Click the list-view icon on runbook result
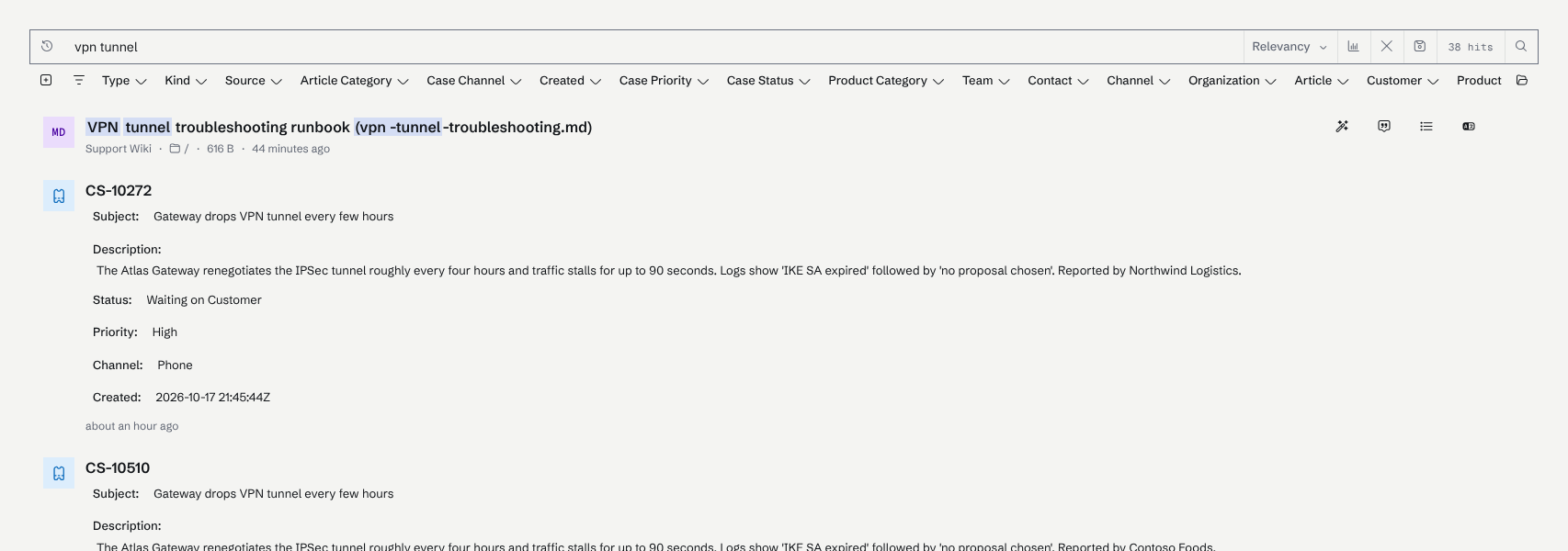This screenshot has width=1568, height=551. pos(1426,126)
